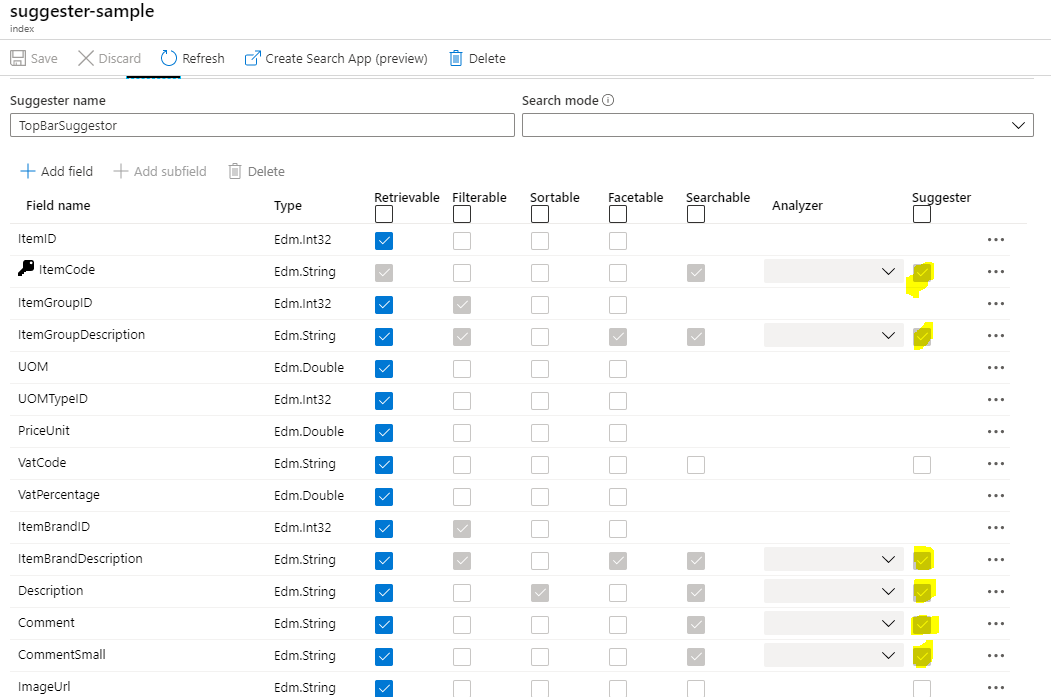Toggle the Suggester header select-all checkbox
The width and height of the screenshot is (1051, 697).
922,214
